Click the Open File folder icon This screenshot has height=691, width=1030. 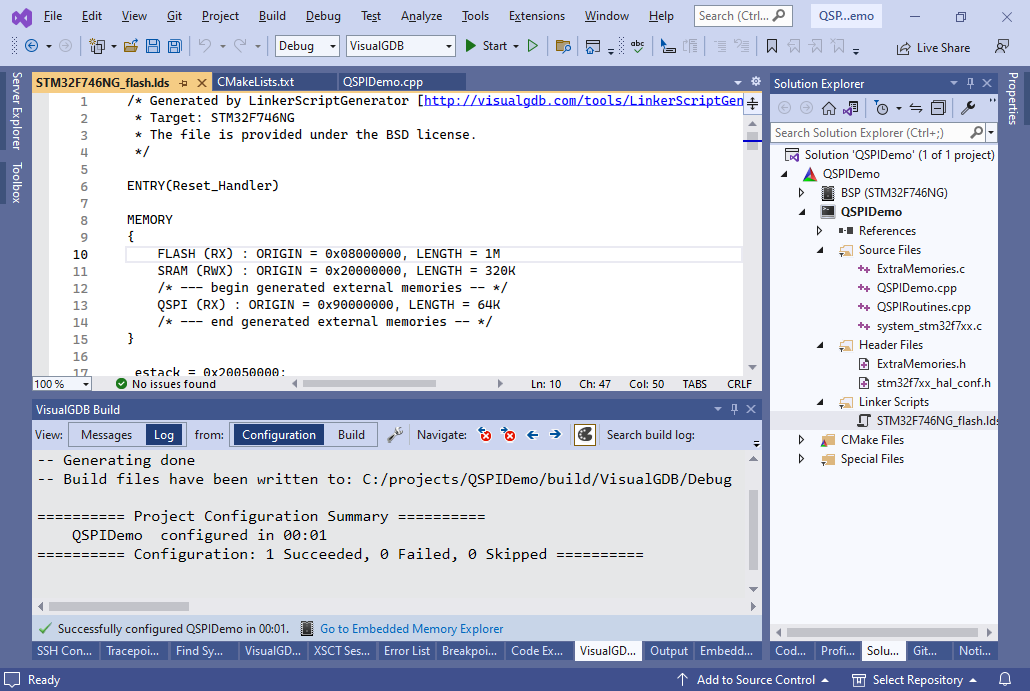point(131,46)
